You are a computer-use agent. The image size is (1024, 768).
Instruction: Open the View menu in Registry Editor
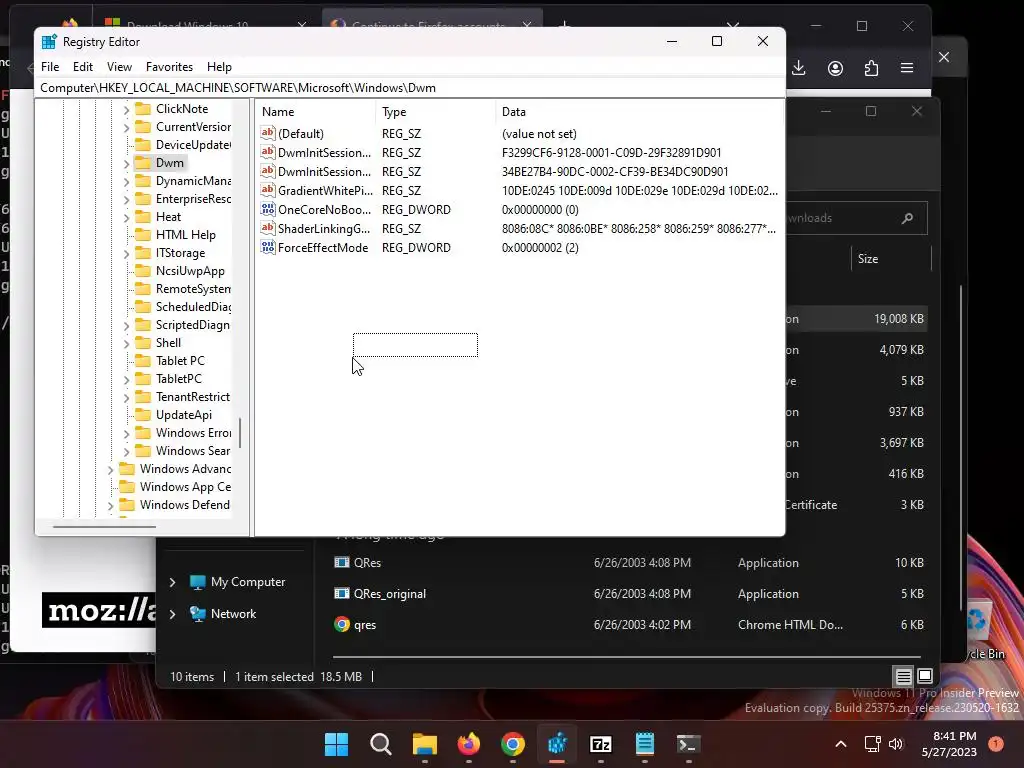click(x=120, y=67)
